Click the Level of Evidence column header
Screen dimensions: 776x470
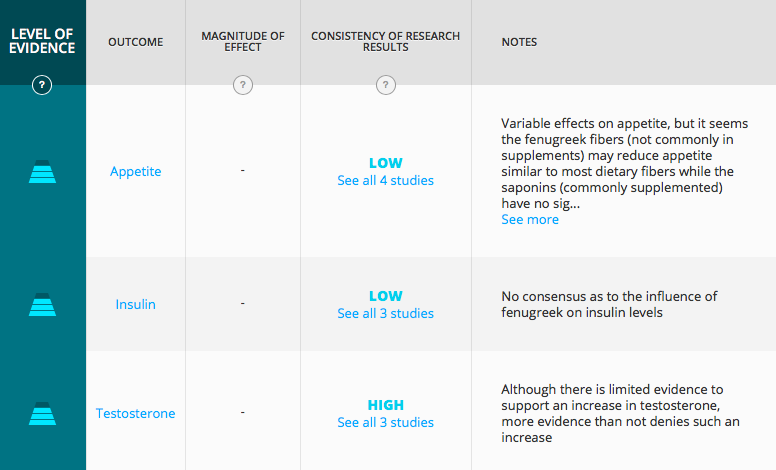coord(42,41)
